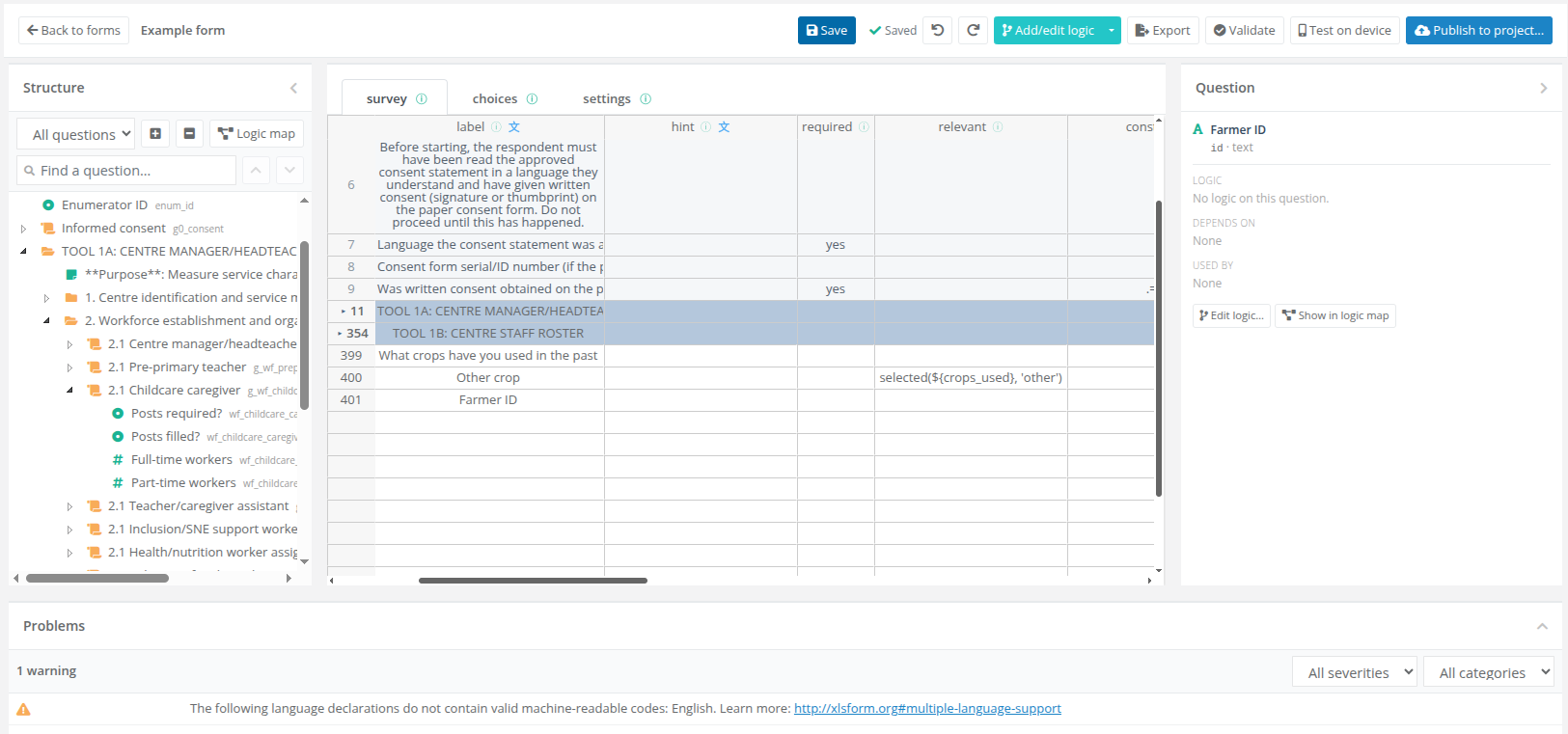Expand Informed consent tree node

[x=23, y=229]
